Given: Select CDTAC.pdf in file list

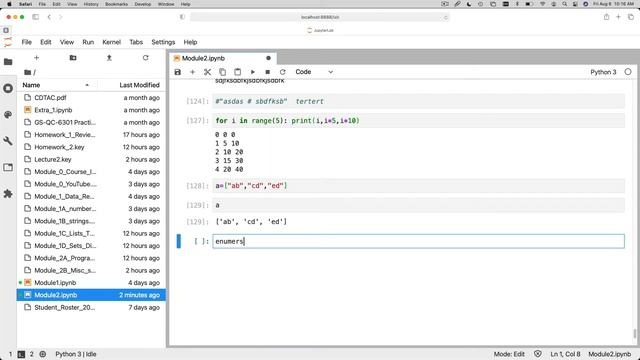Looking at the screenshot, I should [91, 98].
